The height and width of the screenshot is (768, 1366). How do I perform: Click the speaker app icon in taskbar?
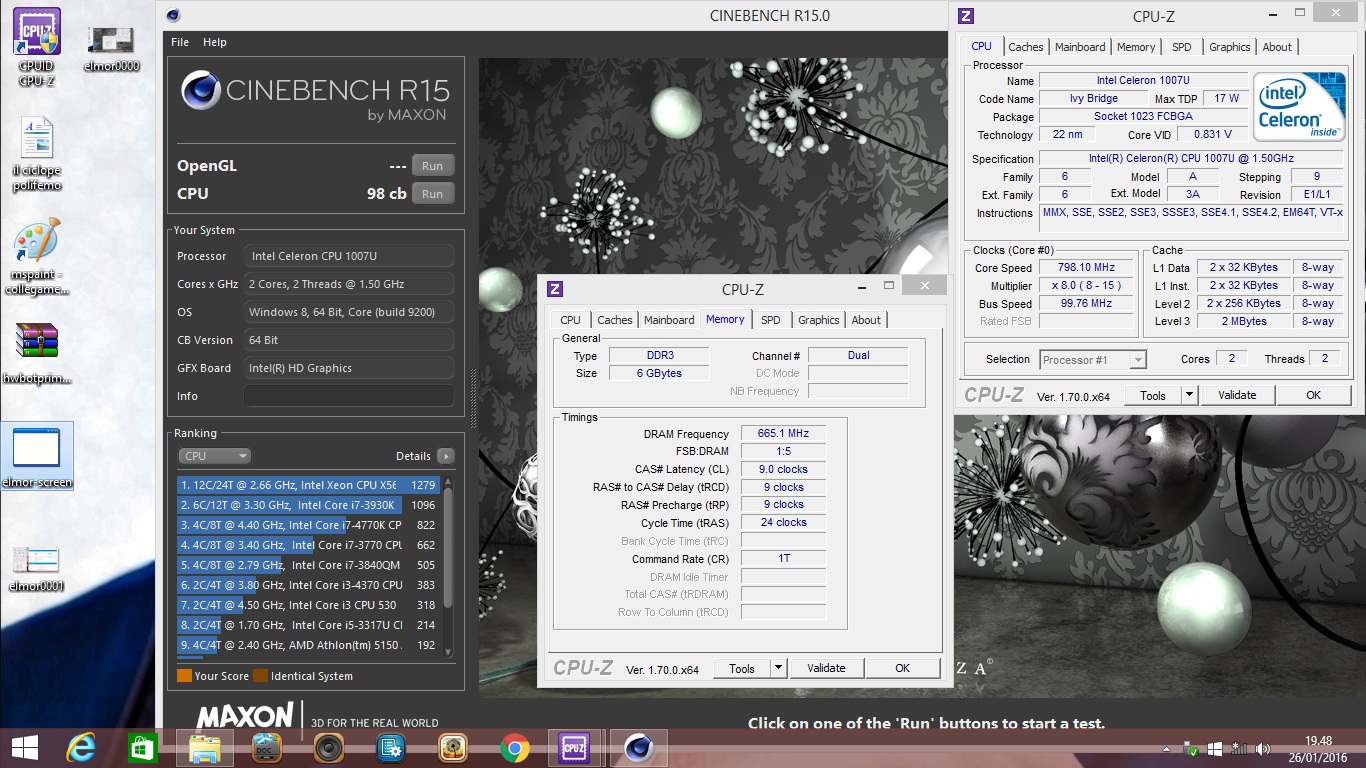click(x=329, y=747)
